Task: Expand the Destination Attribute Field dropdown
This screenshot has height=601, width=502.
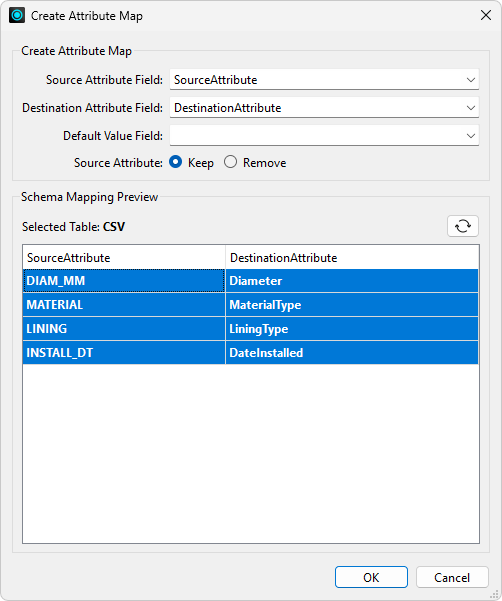Action: (324, 107)
